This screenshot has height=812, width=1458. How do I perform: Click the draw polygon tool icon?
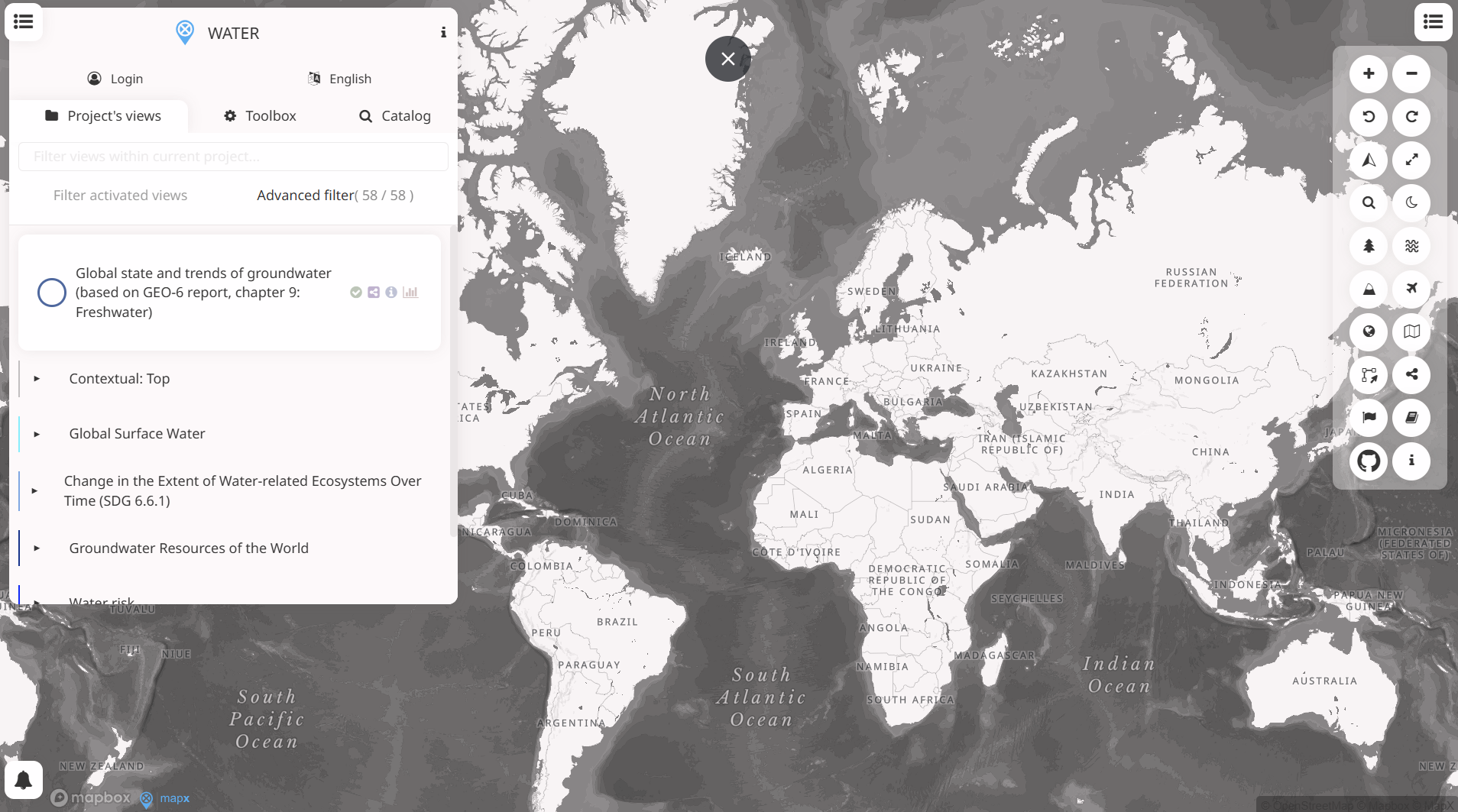click(1369, 374)
